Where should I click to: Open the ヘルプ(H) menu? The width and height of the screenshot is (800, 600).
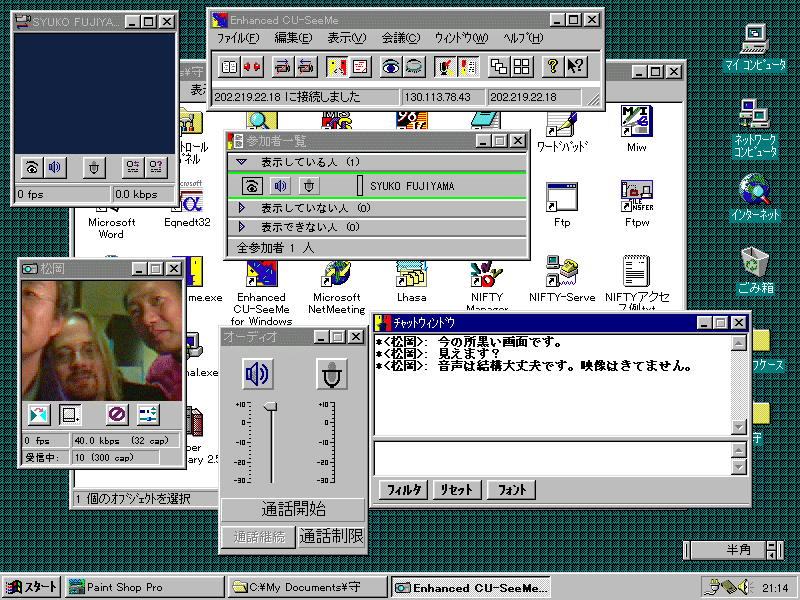523,38
